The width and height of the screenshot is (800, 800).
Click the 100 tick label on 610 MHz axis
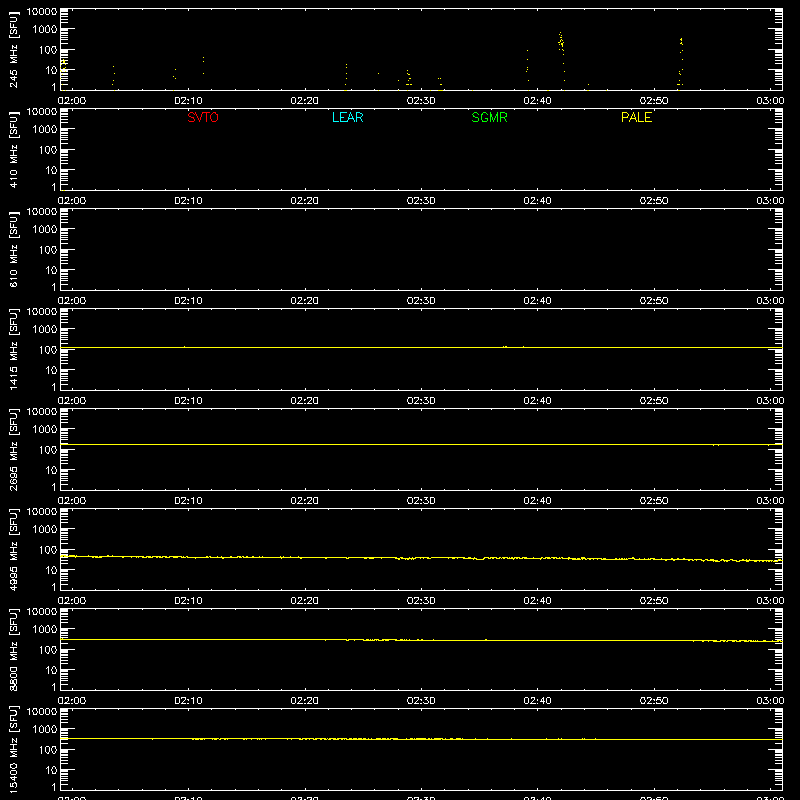click(x=48, y=250)
